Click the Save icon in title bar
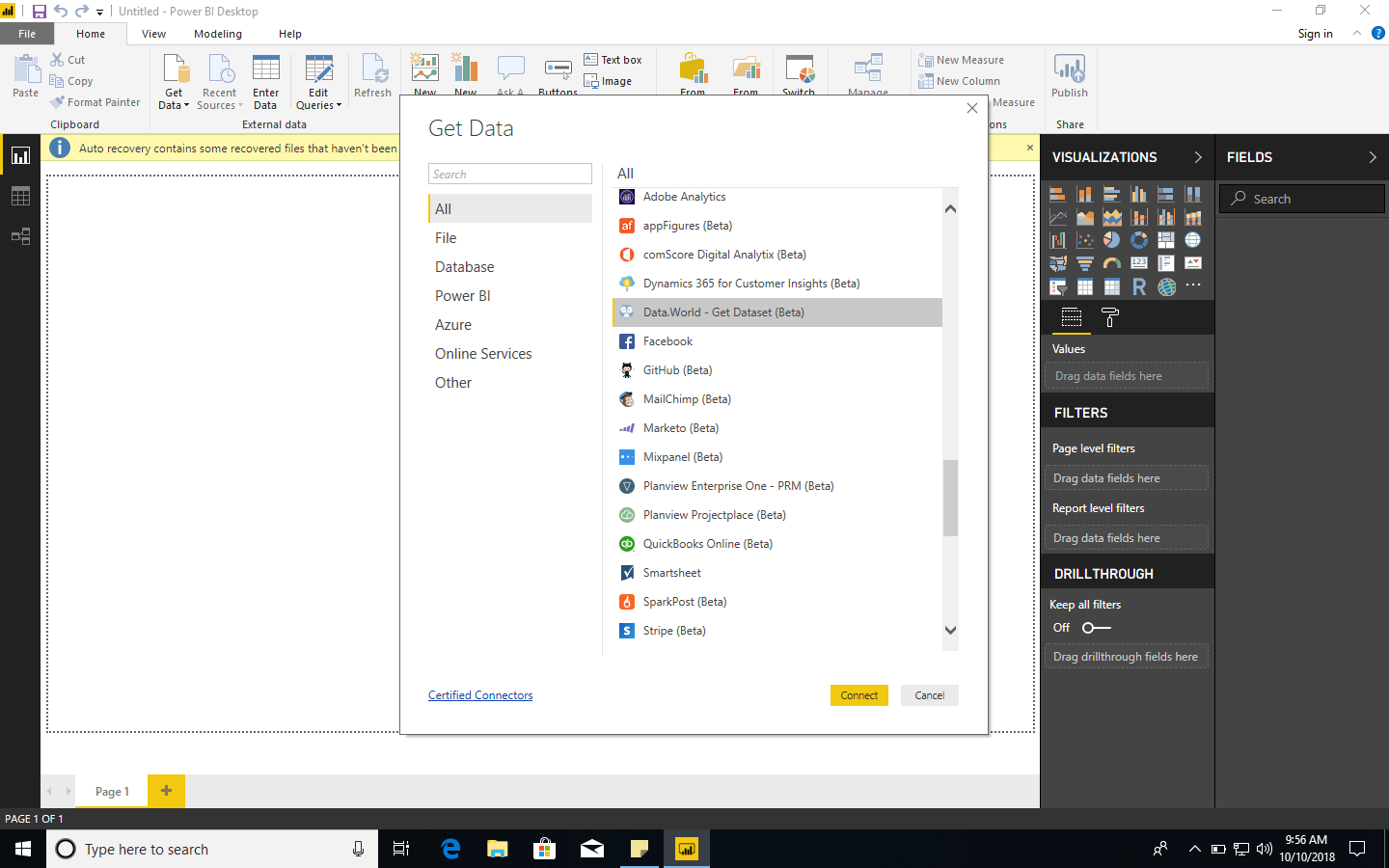Viewport: 1389px width, 868px height. [40, 12]
